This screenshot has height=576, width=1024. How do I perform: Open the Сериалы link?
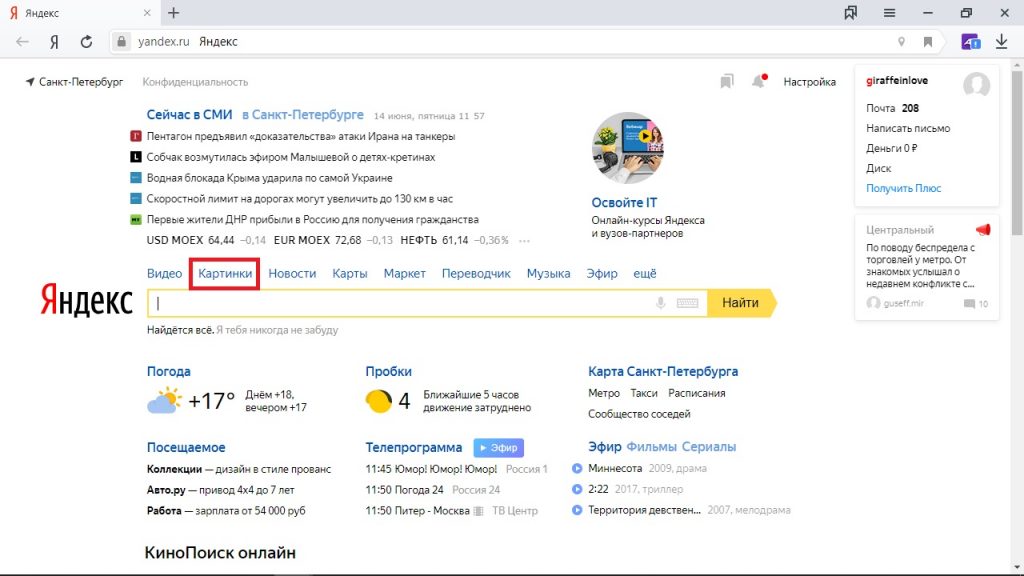[709, 447]
